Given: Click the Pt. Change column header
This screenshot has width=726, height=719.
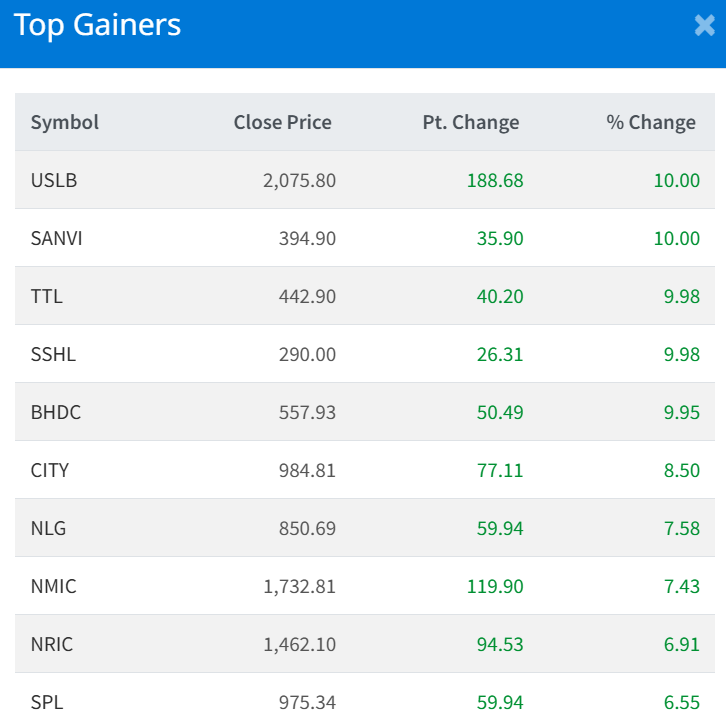Looking at the screenshot, I should pos(470,123).
